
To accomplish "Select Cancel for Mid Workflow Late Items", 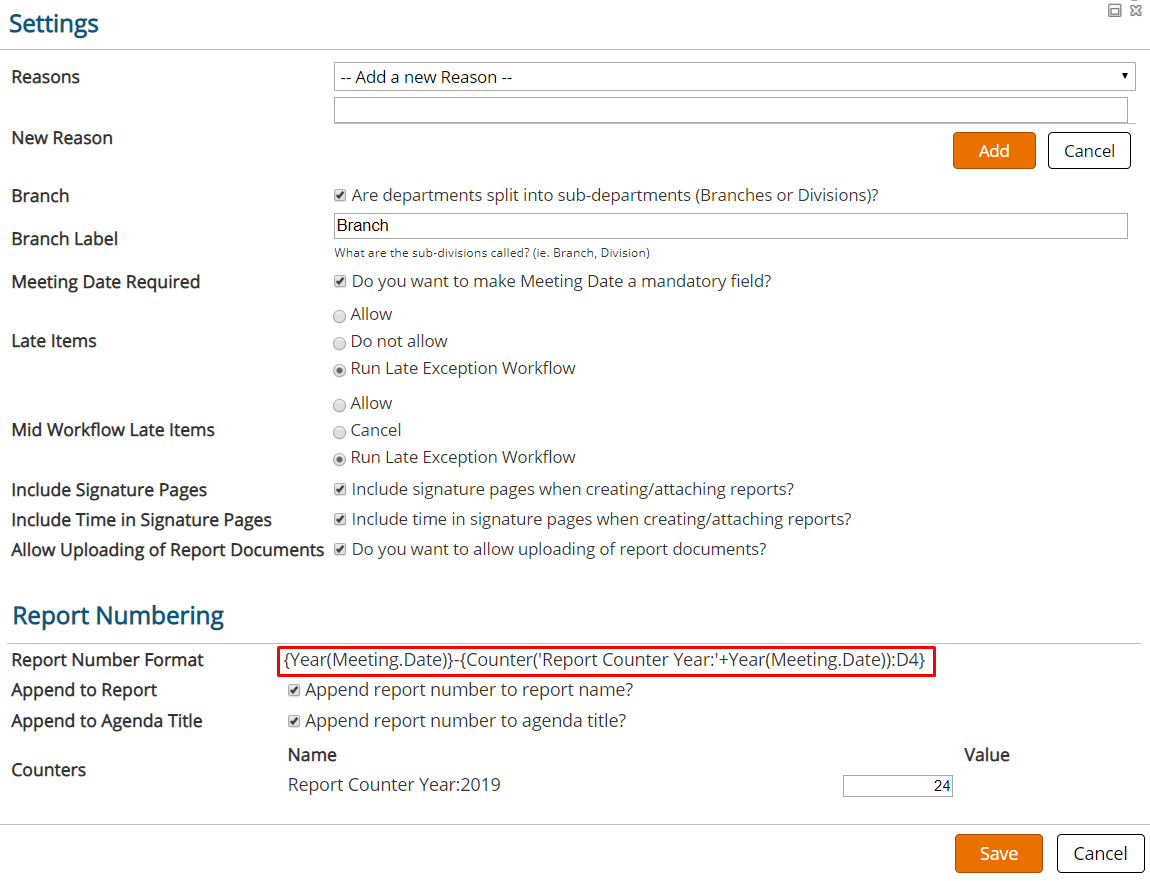I will pyautogui.click(x=339, y=432).
